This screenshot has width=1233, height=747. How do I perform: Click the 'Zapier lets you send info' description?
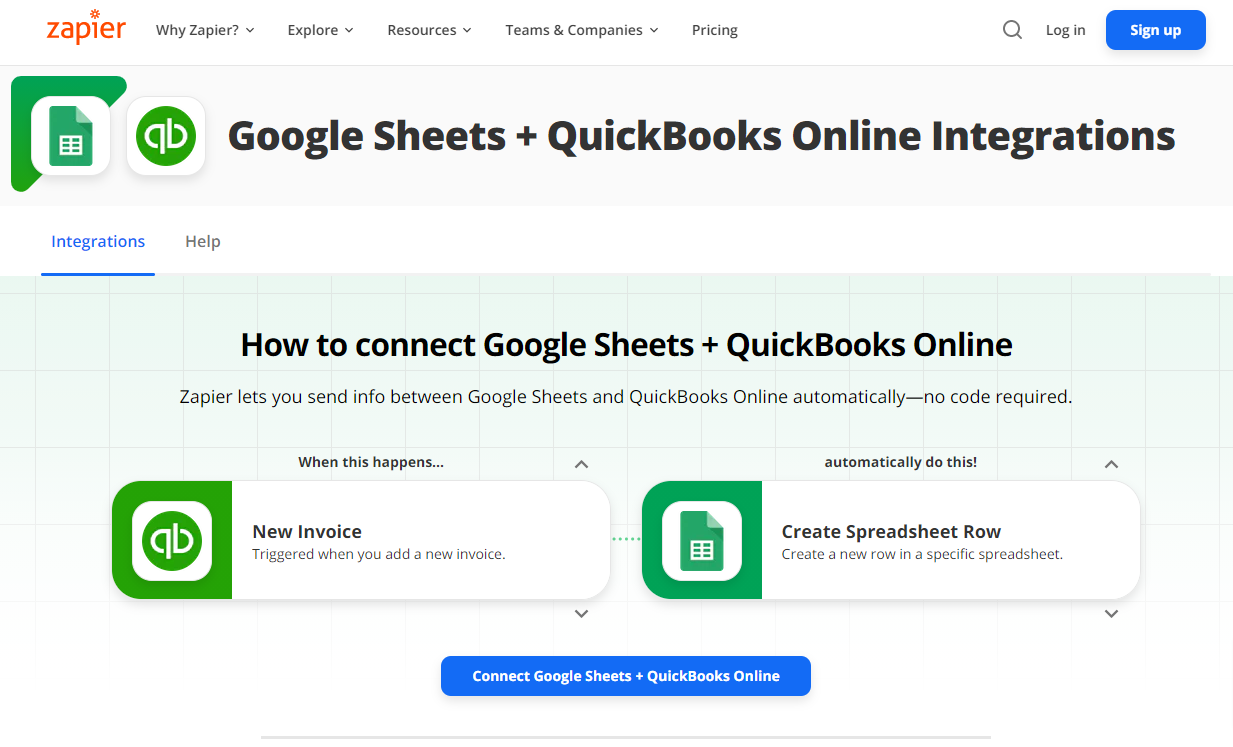(x=626, y=397)
